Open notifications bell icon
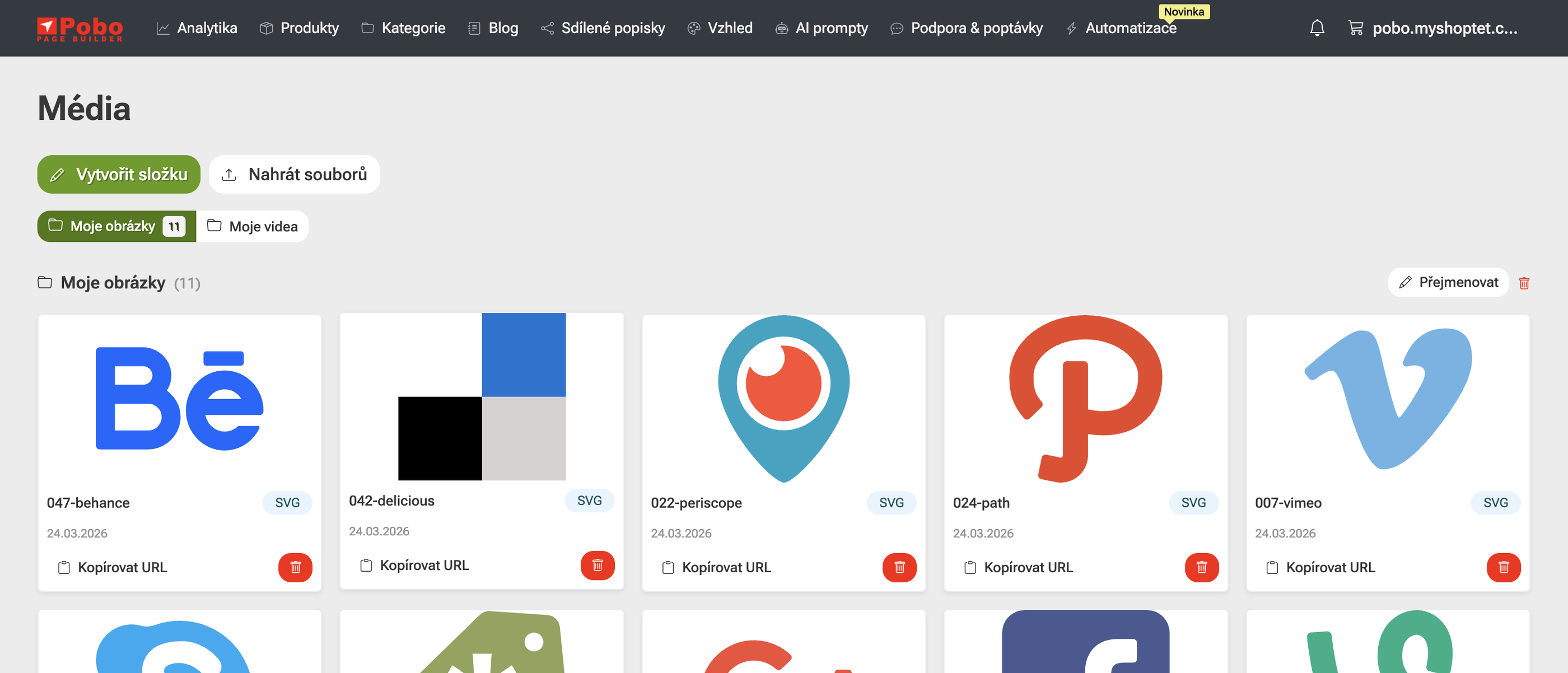Viewport: 1568px width, 673px height. click(1317, 28)
